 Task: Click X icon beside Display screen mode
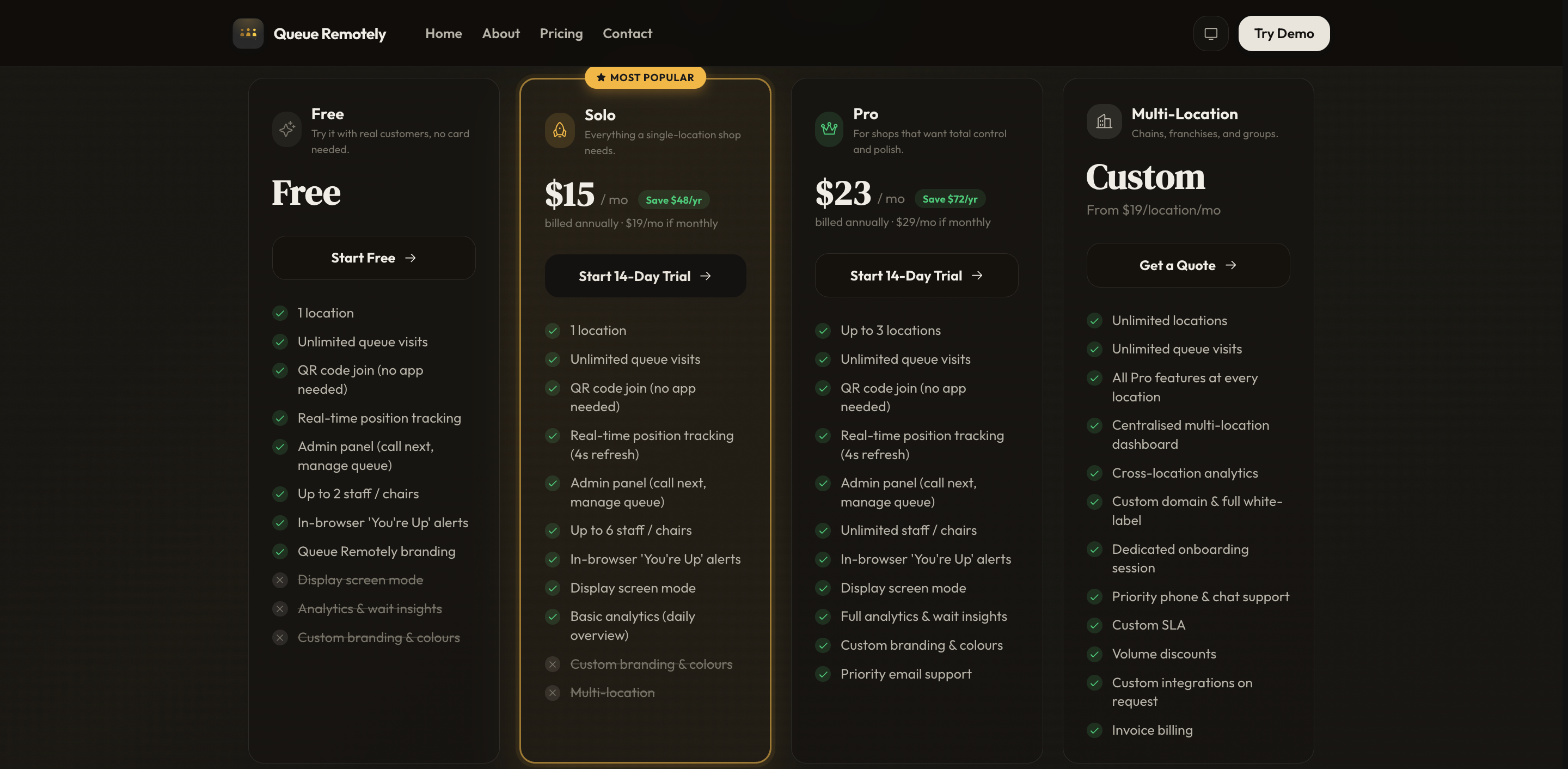(280, 579)
